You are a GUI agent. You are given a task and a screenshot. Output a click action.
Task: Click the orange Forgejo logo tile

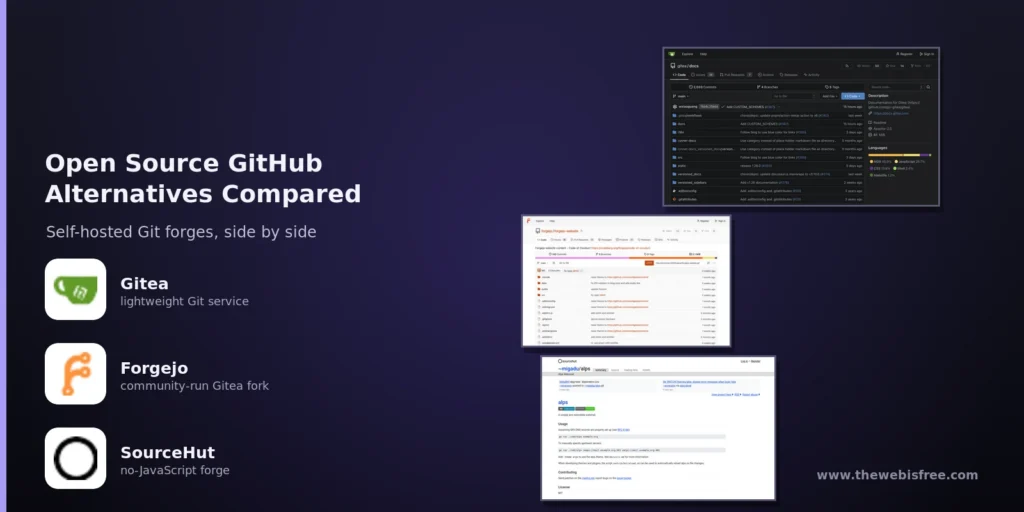tap(75, 374)
